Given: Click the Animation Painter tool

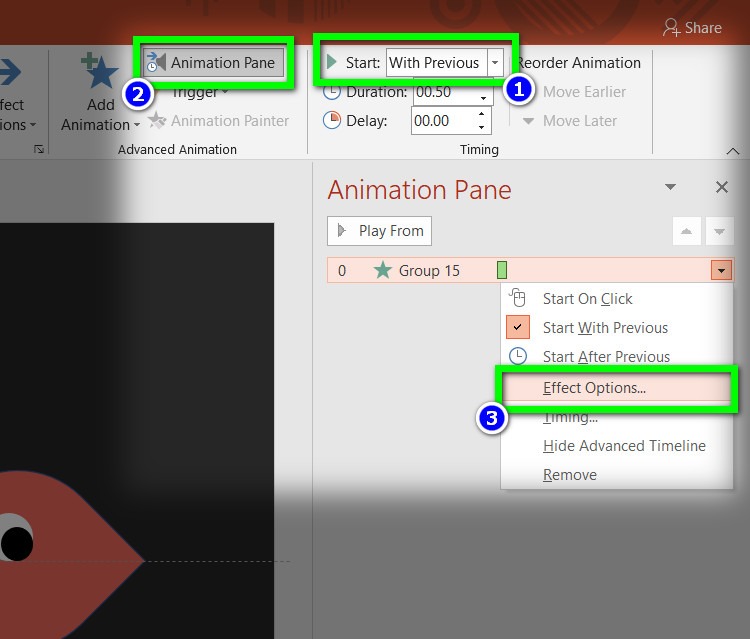Looking at the screenshot, I should [x=218, y=121].
